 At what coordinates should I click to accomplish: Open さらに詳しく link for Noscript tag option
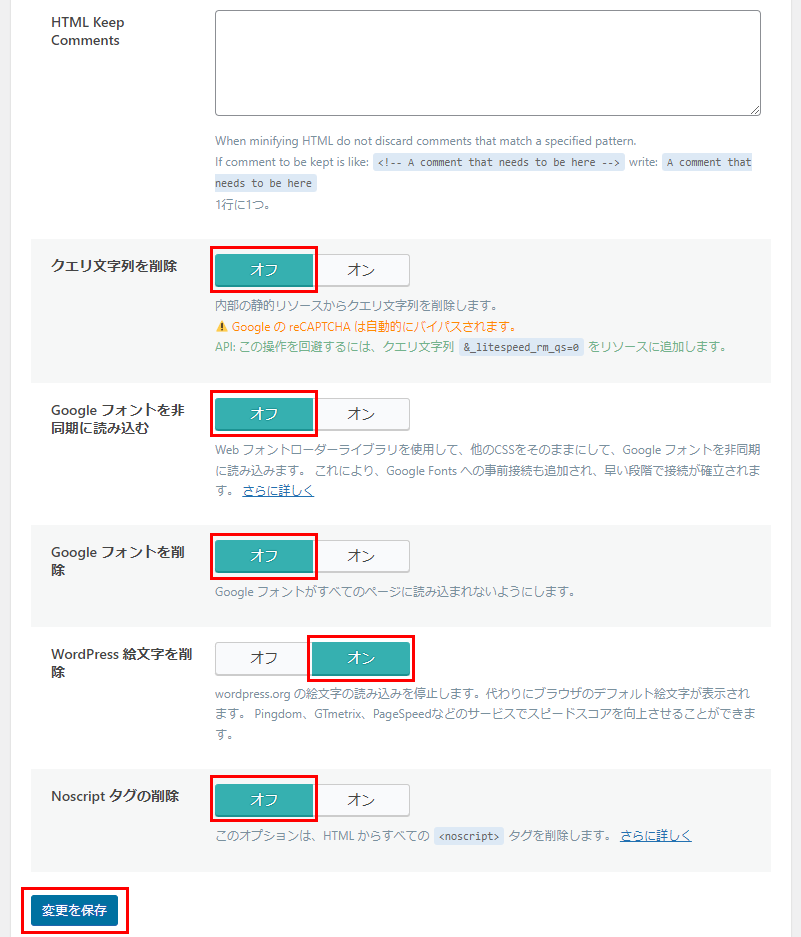click(x=655, y=835)
